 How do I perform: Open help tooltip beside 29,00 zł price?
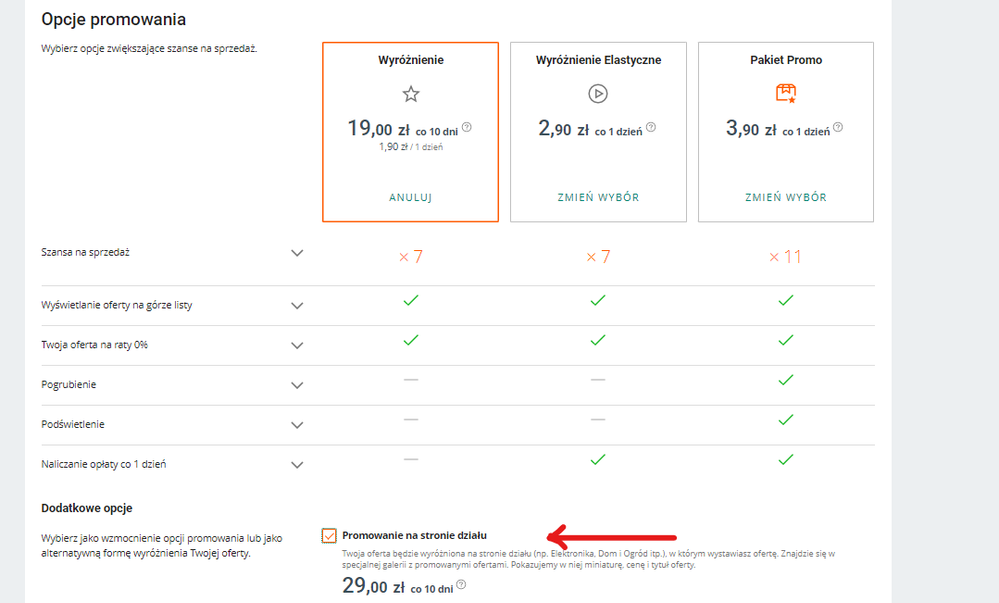click(x=461, y=585)
